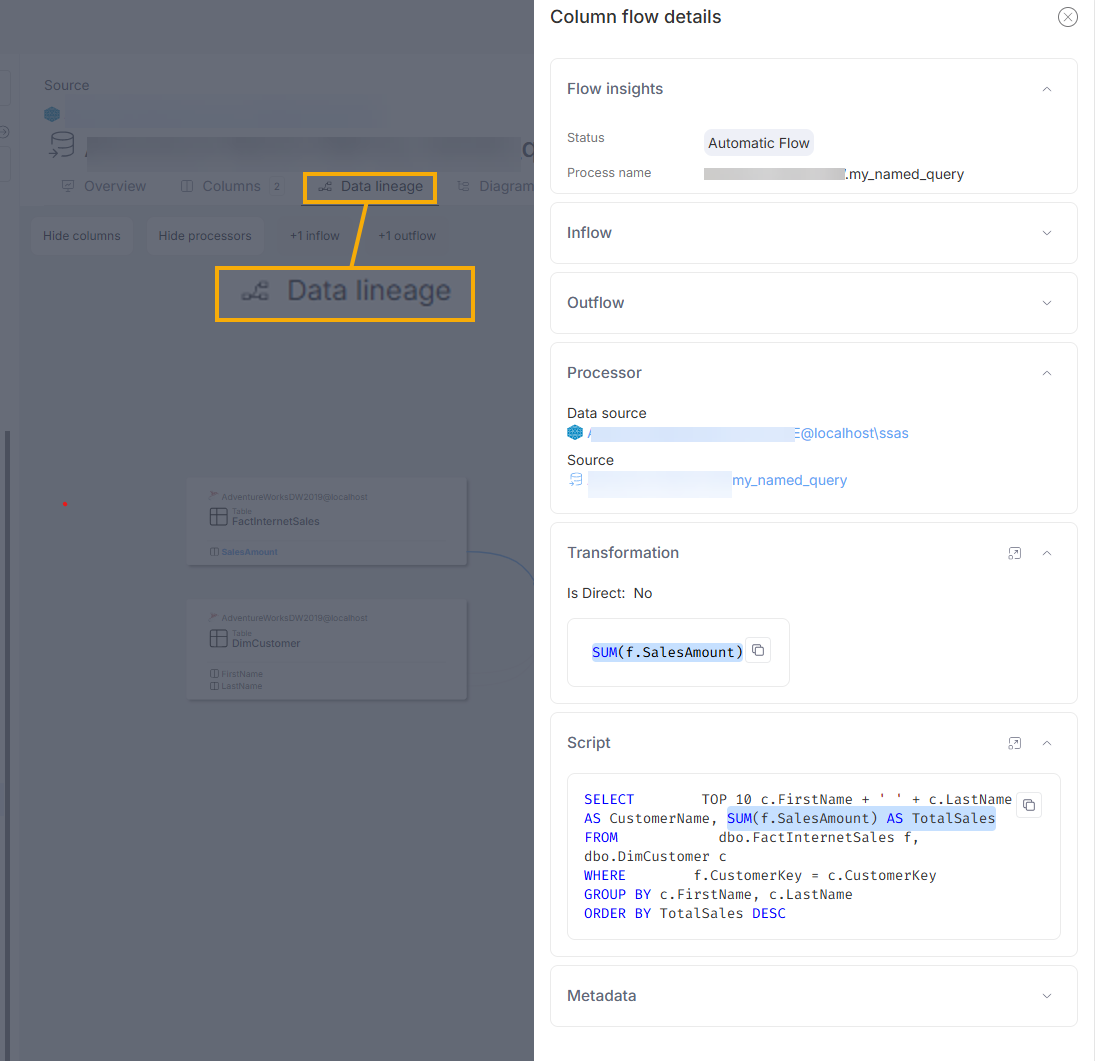
Task: Click the Flow insights section title
Action: click(x=615, y=89)
